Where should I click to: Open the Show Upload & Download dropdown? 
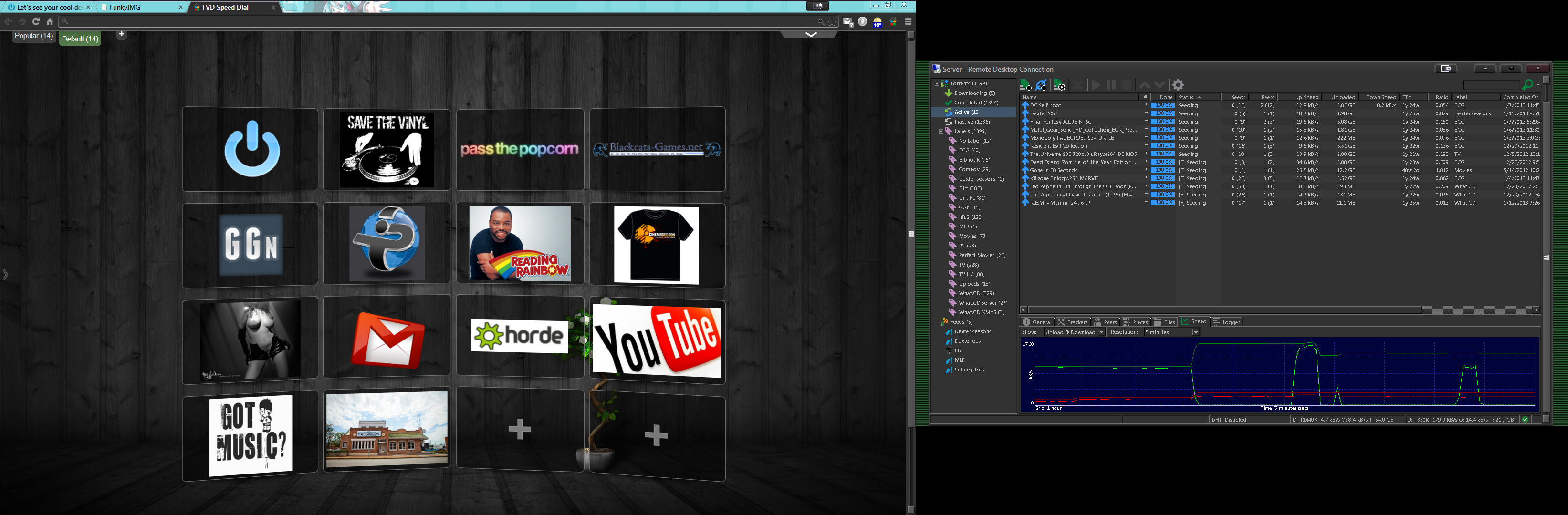point(1074,332)
